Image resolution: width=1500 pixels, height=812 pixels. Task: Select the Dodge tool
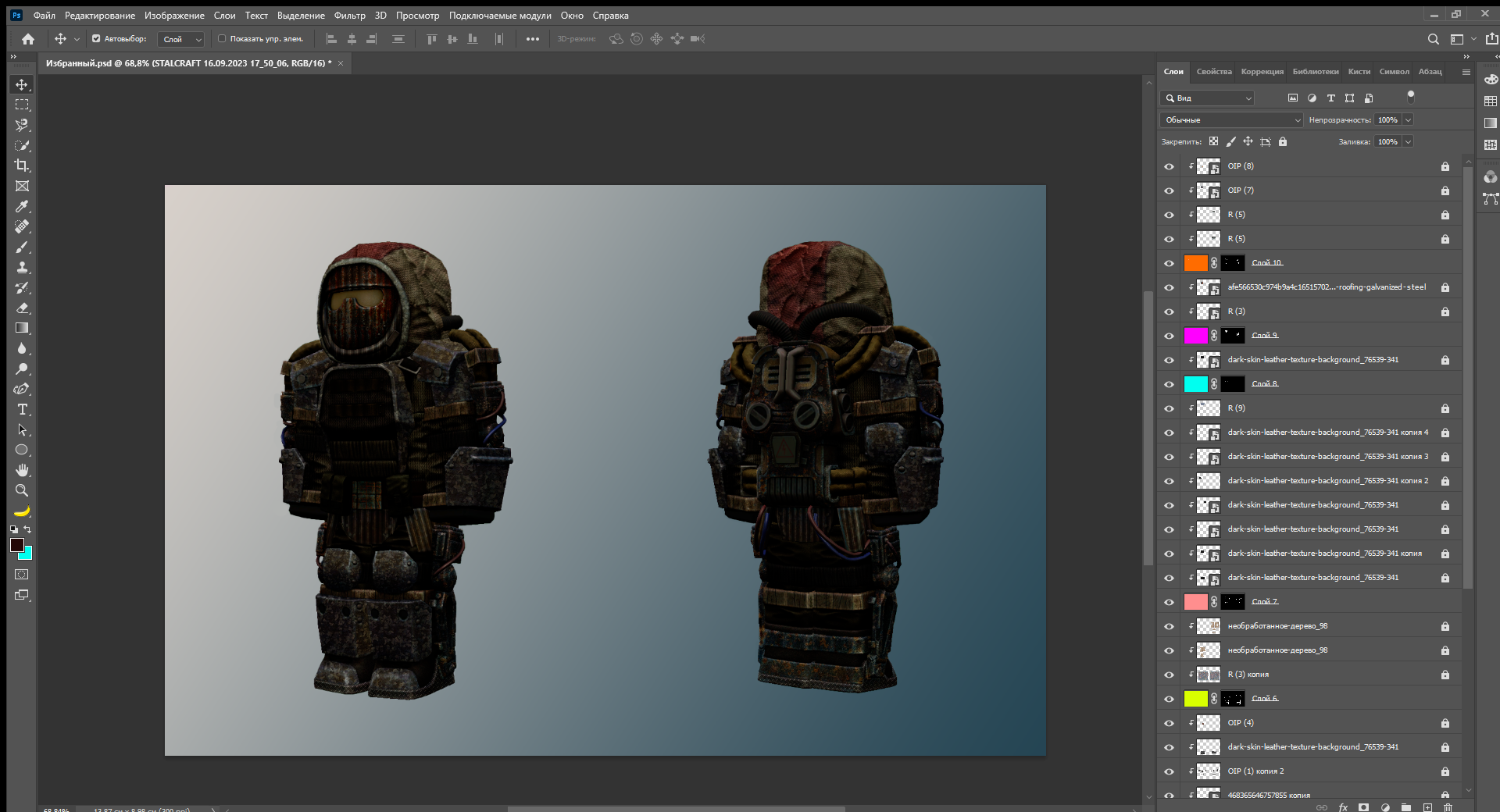(22, 369)
